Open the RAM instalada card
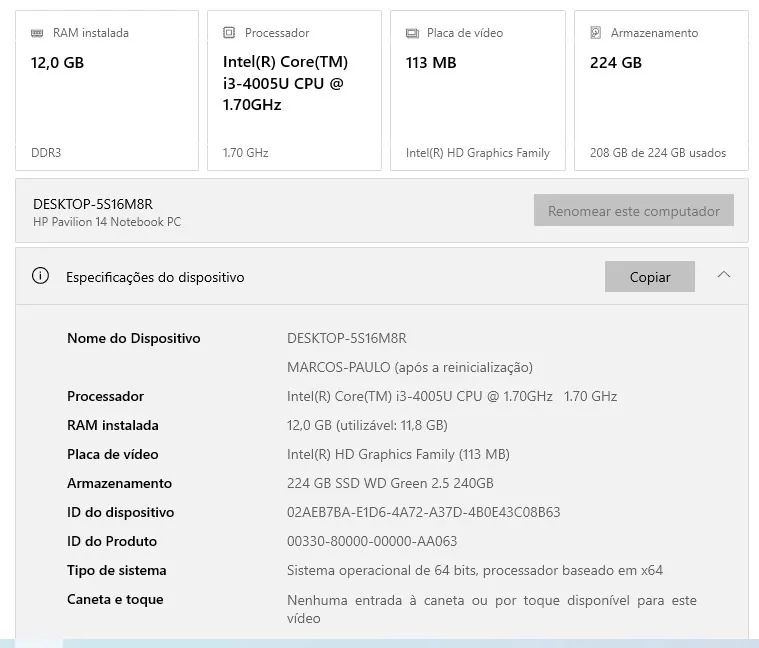The height and width of the screenshot is (648, 759). tap(107, 90)
